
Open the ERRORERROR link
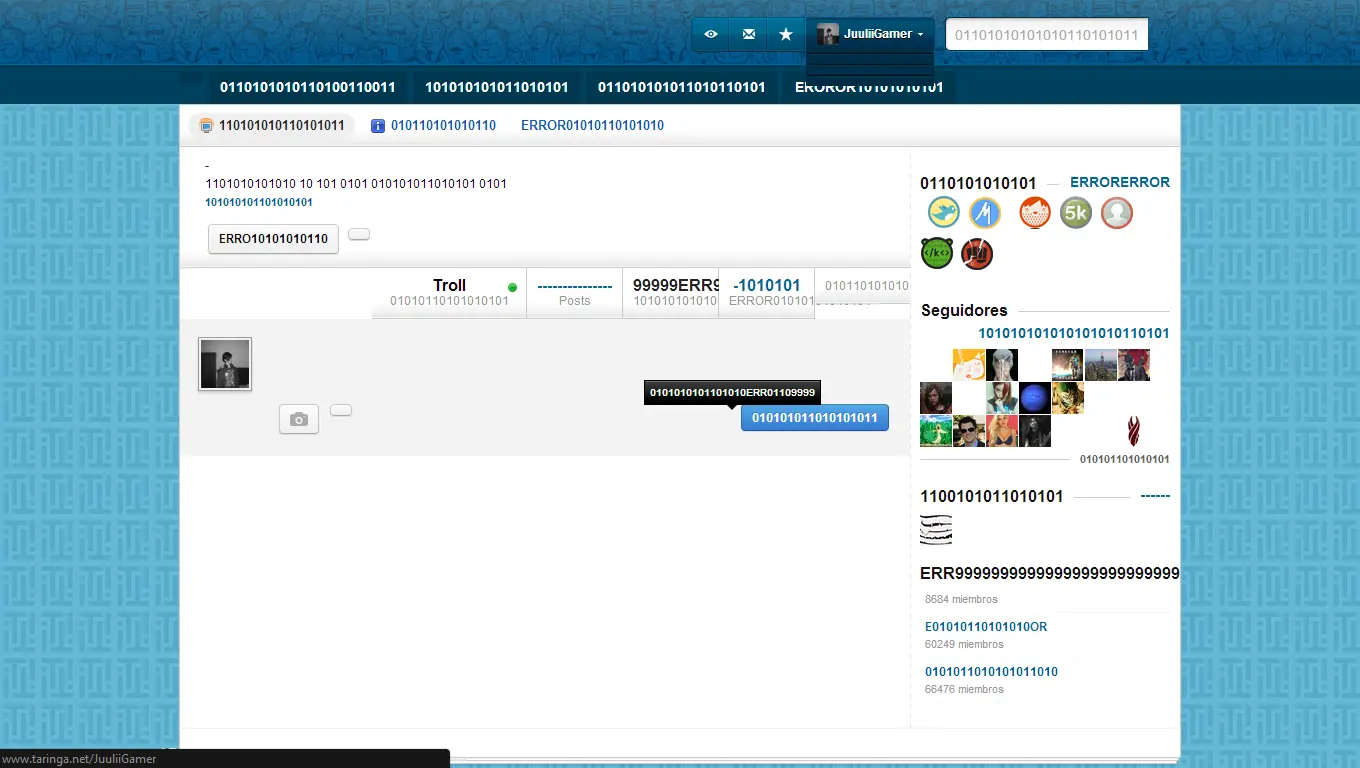coord(1120,183)
